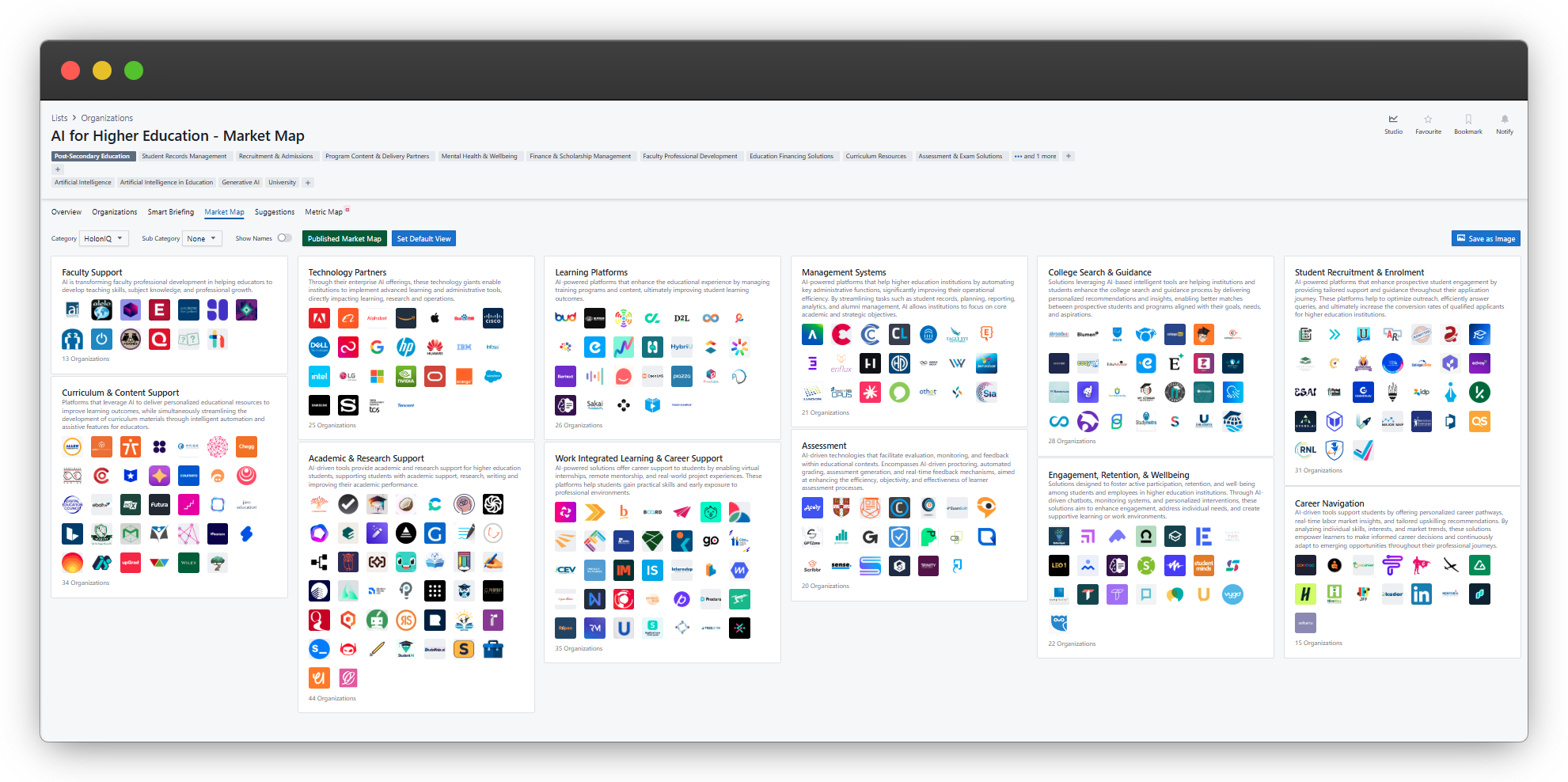This screenshot has height=782, width=1568.
Task: Open the Adobe logo in Technology Partners
Action: [319, 318]
